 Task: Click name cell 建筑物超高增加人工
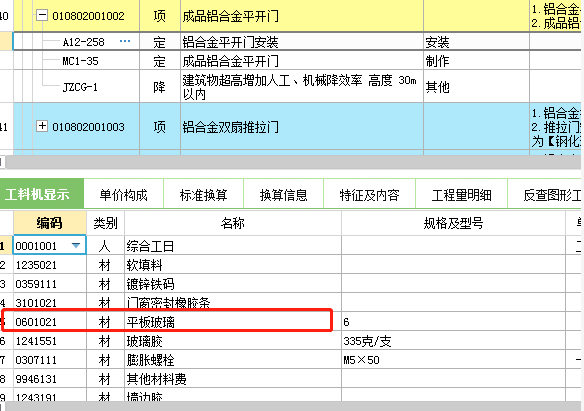302,87
